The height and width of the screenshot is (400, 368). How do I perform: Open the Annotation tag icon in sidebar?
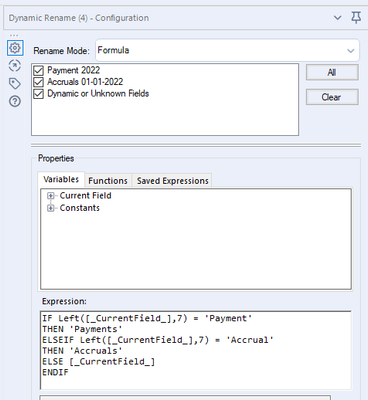pyautogui.click(x=15, y=83)
